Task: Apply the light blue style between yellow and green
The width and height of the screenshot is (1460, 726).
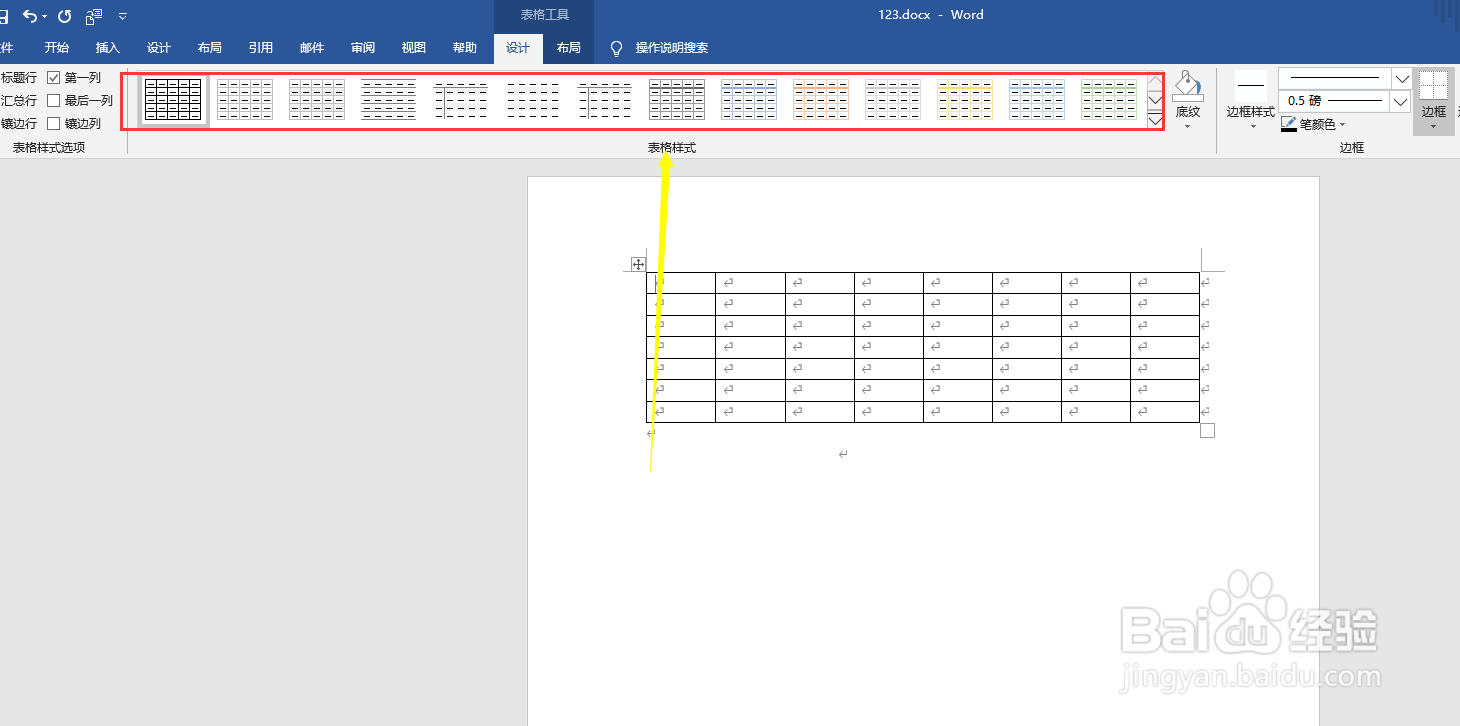Action: point(1037,100)
